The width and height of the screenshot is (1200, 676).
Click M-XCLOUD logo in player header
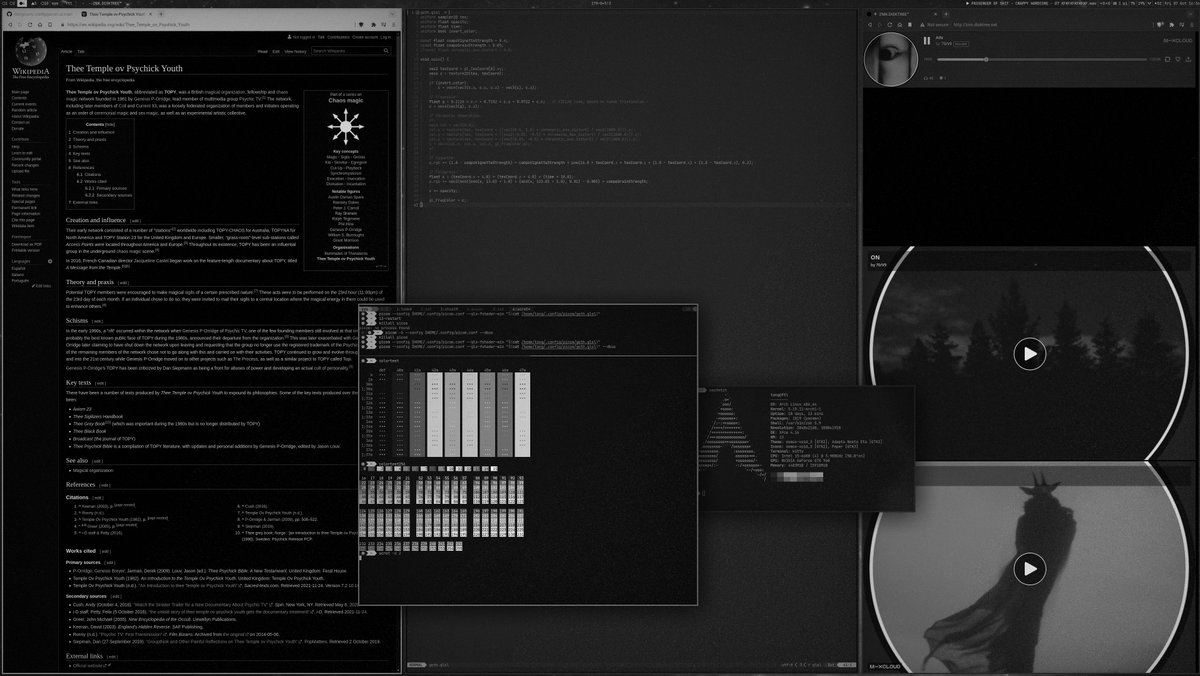pos(1177,41)
